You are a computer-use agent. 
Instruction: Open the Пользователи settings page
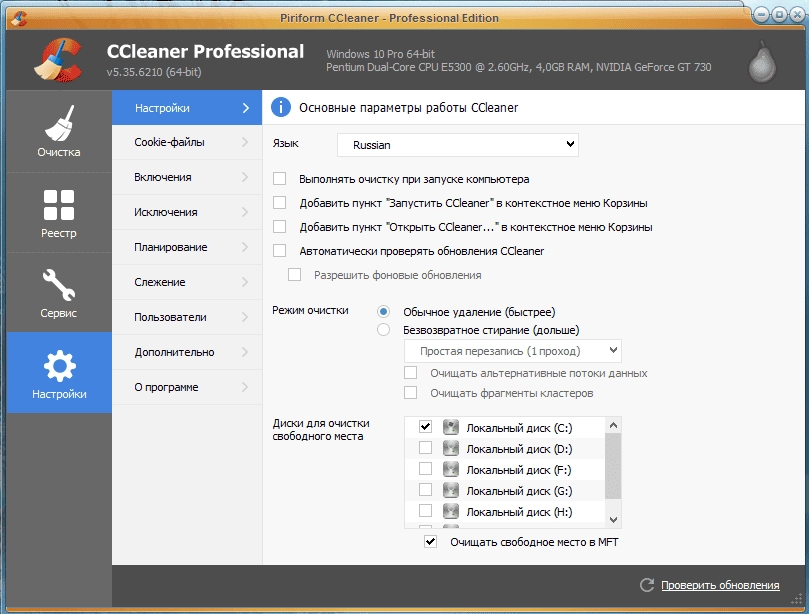click(x=187, y=317)
